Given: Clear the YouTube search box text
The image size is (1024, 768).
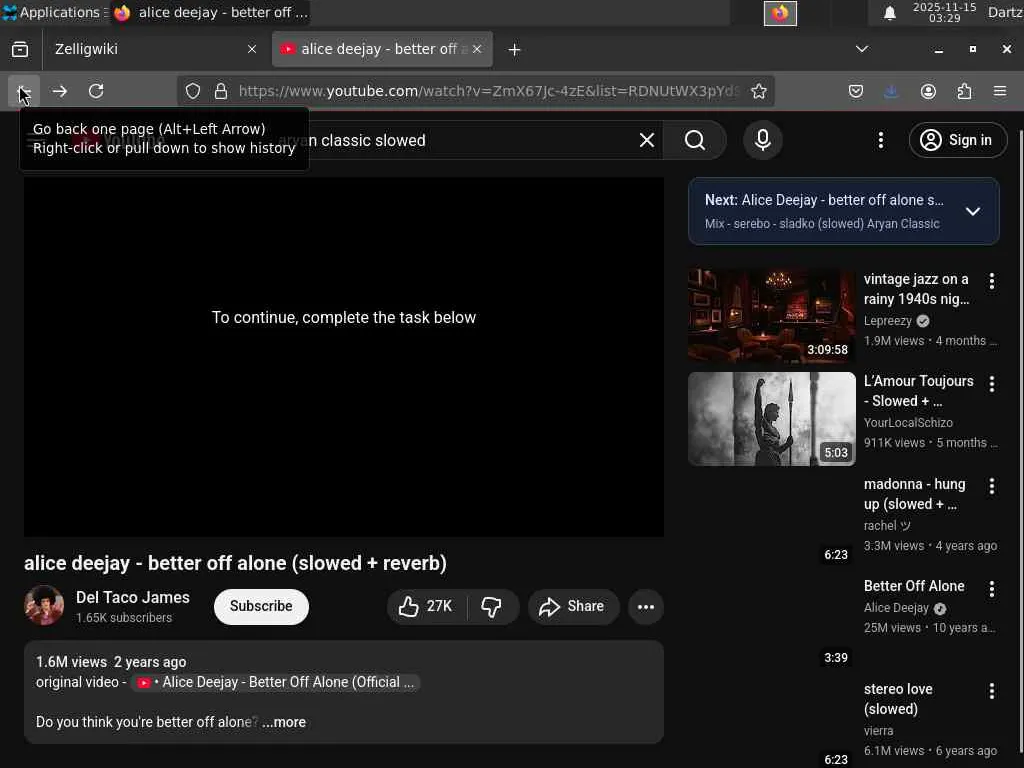Looking at the screenshot, I should pos(647,140).
